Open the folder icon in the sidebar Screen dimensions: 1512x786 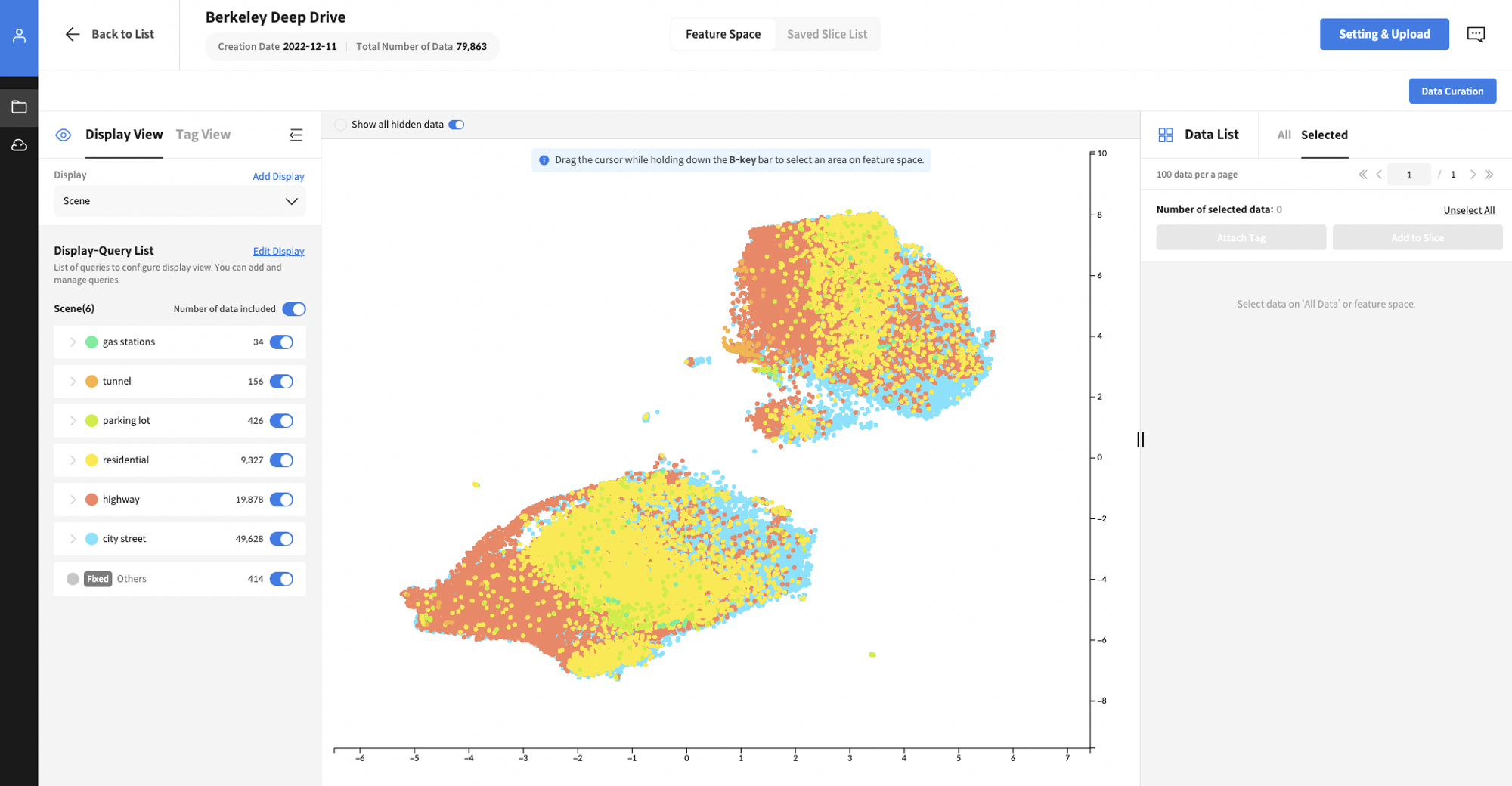19,107
